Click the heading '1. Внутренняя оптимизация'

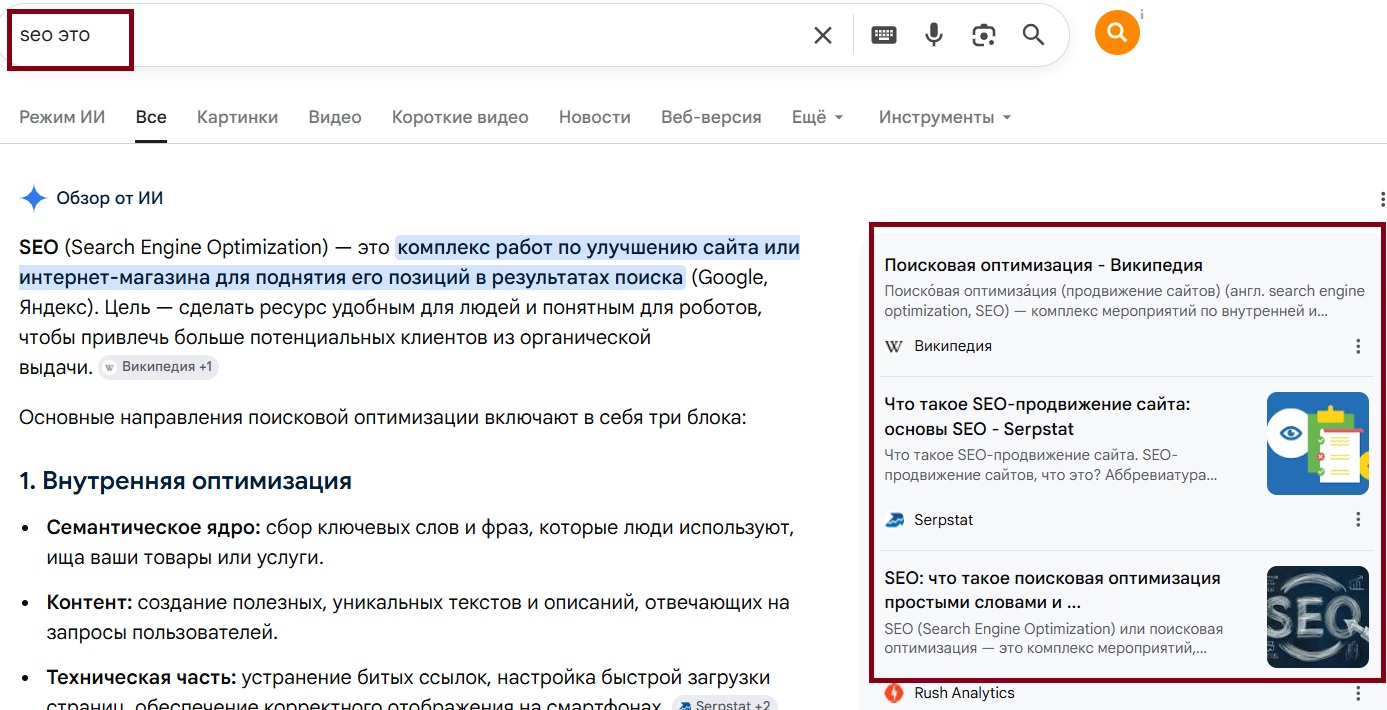point(185,481)
